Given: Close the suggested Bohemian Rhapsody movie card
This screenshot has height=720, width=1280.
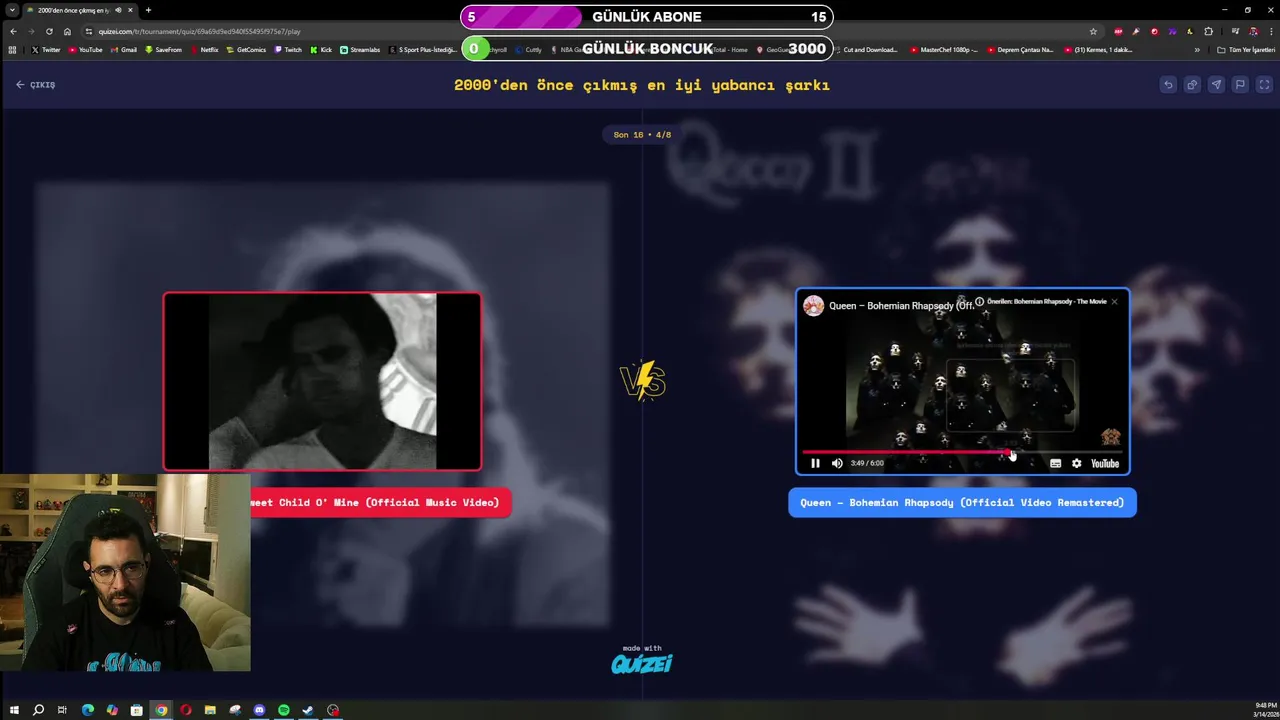Looking at the screenshot, I should pyautogui.click(x=1114, y=301).
